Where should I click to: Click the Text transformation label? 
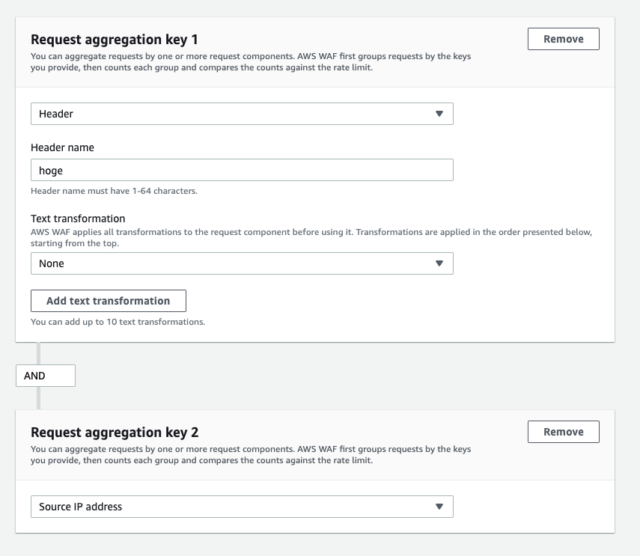point(78,218)
